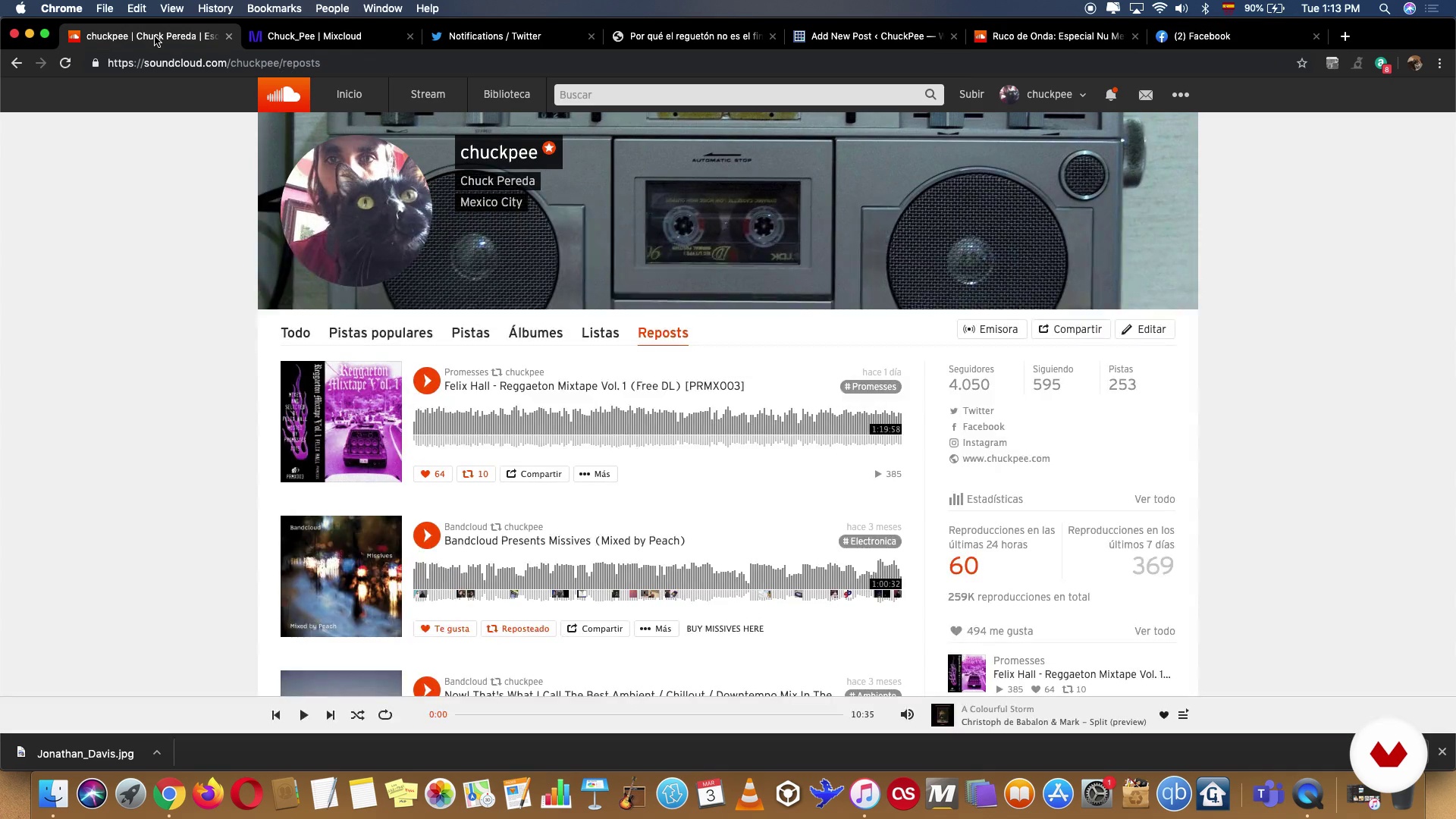Toggle repeat in the player bar
This screenshot has width=1456, height=819.
pyautogui.click(x=385, y=715)
